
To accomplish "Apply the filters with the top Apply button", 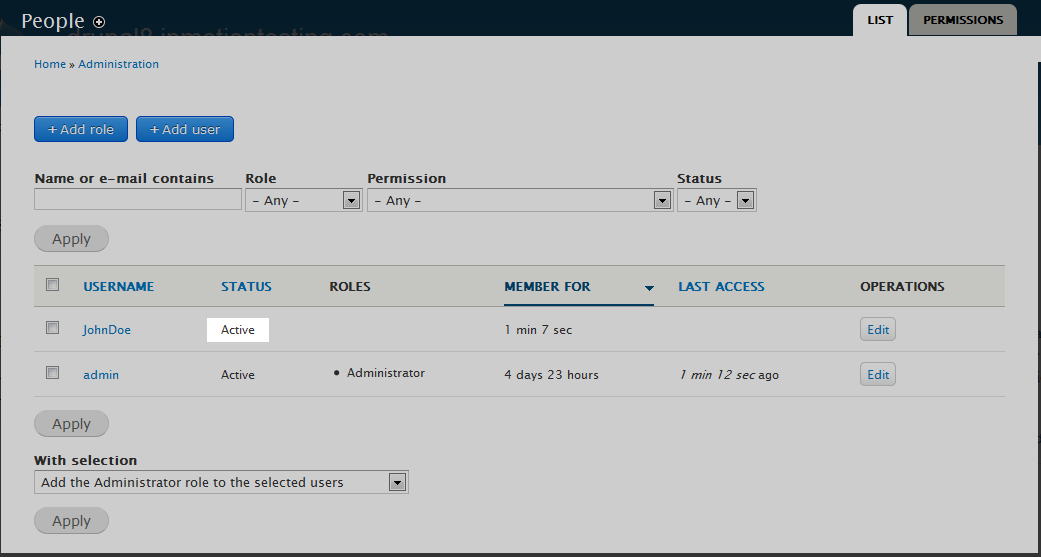I will tap(71, 239).
